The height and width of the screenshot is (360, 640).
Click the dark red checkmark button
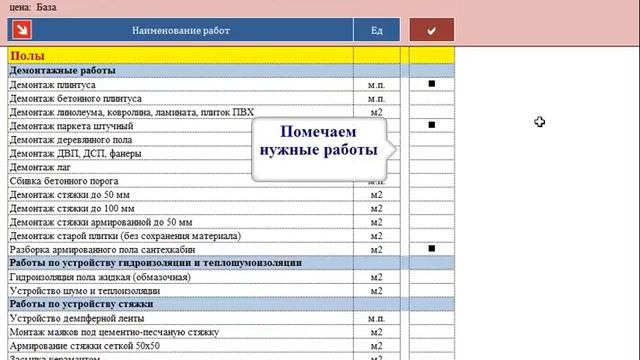pos(431,30)
